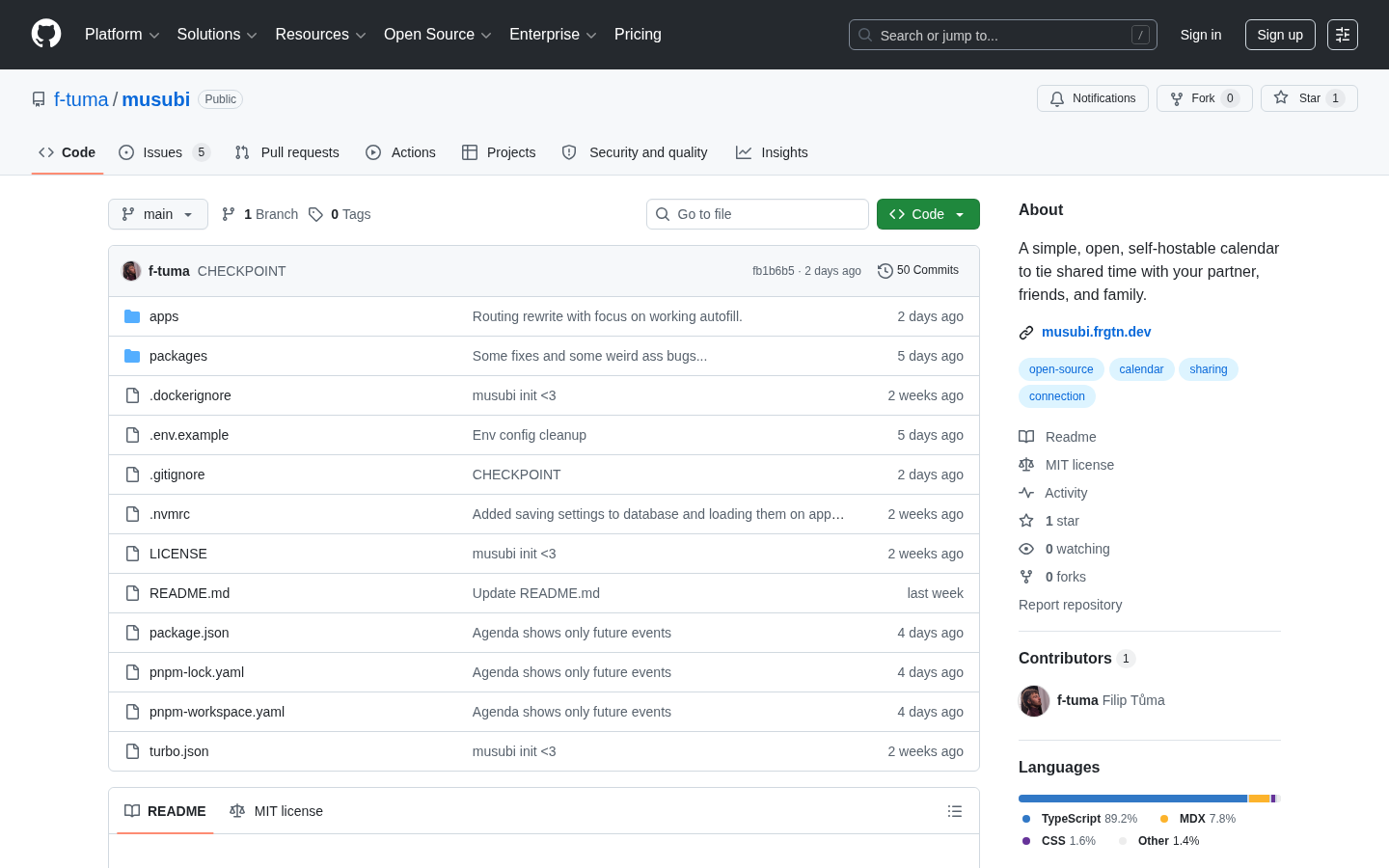Switch to the Issues tab
This screenshot has height=868, width=1389.
pos(163,152)
